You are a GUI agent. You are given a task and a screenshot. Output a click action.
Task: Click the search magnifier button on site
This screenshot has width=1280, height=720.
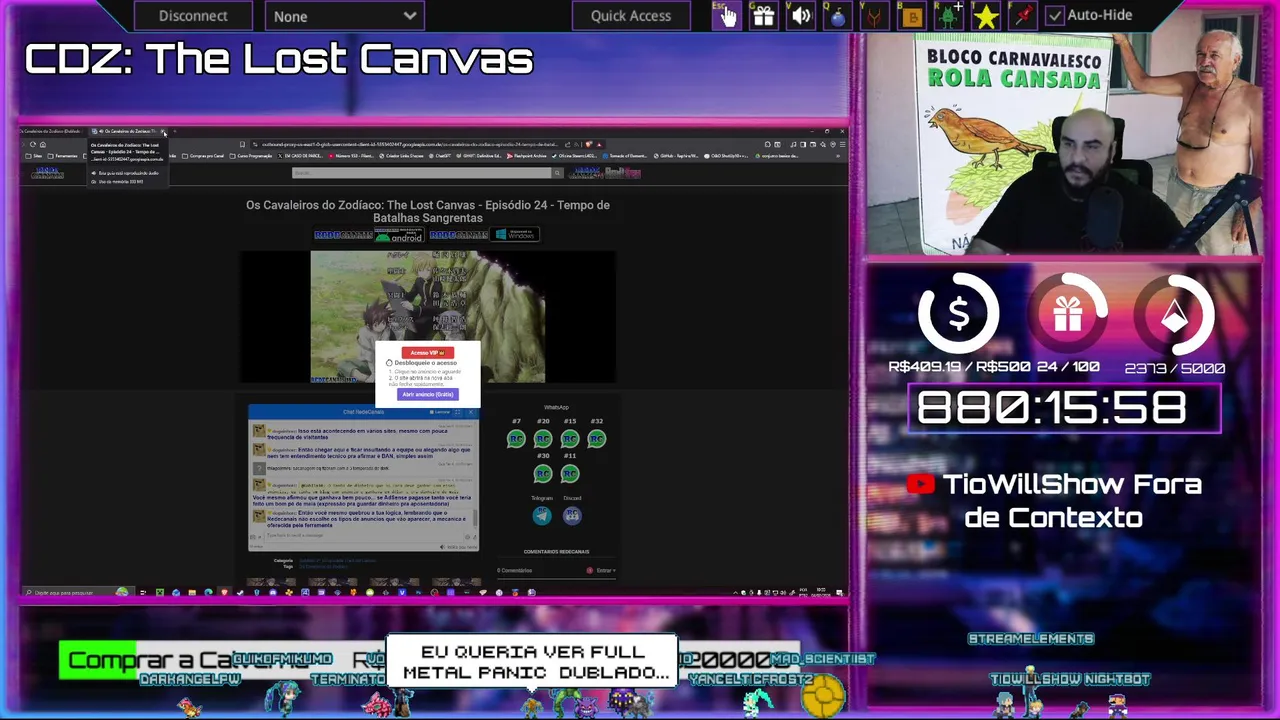pyautogui.click(x=558, y=173)
